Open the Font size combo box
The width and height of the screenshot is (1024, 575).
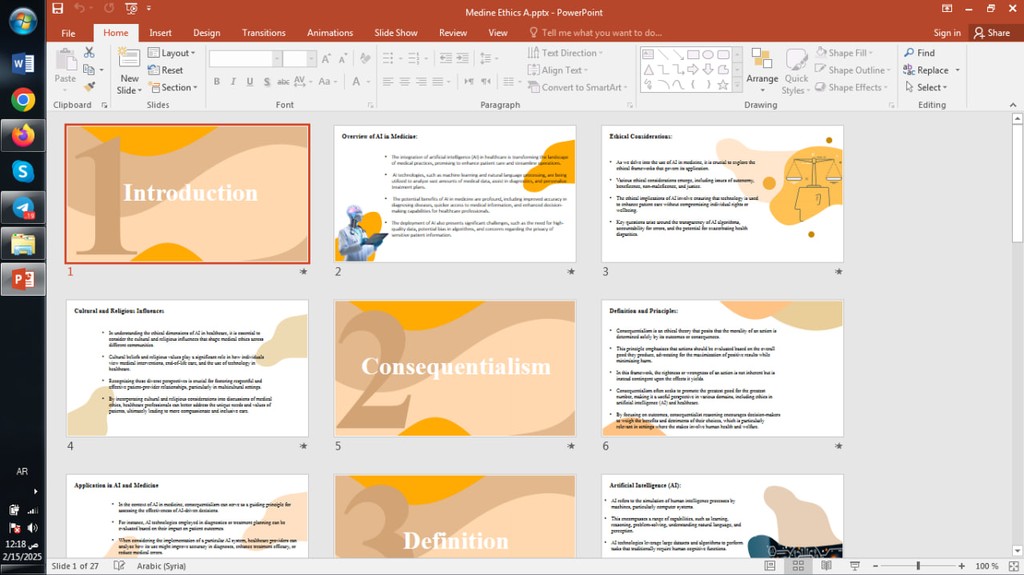click(299, 59)
